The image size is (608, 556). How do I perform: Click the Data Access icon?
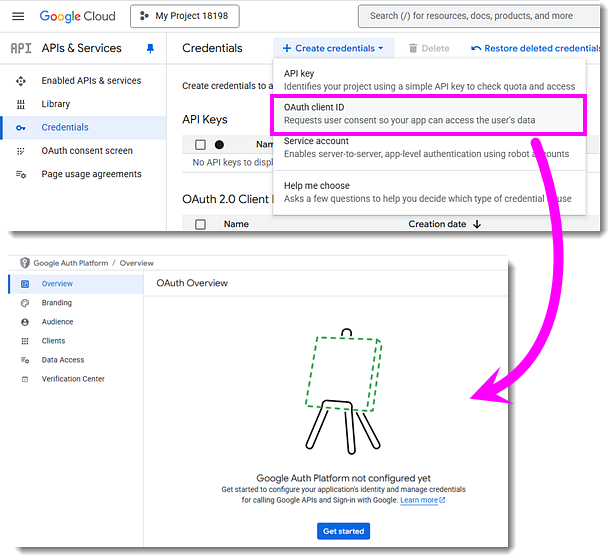tap(25, 360)
